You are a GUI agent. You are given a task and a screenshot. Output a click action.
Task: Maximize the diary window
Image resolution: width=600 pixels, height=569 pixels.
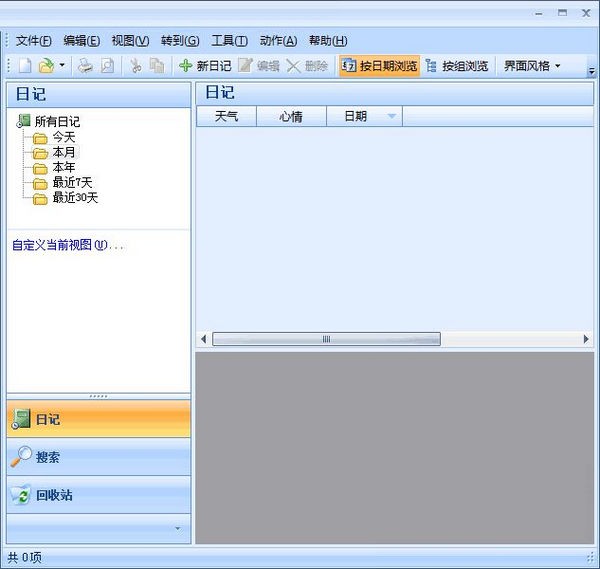(562, 13)
